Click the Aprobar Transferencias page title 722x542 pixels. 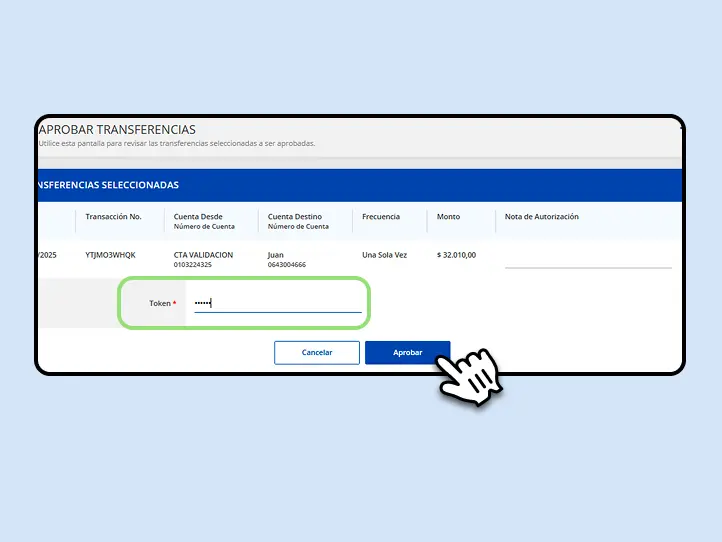coord(117,129)
